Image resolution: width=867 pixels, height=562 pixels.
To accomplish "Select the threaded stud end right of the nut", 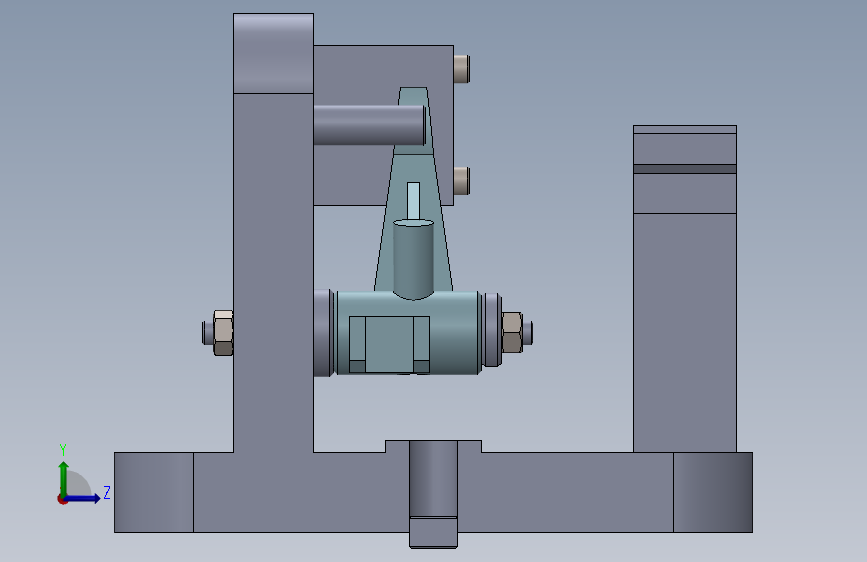I will coord(527,332).
